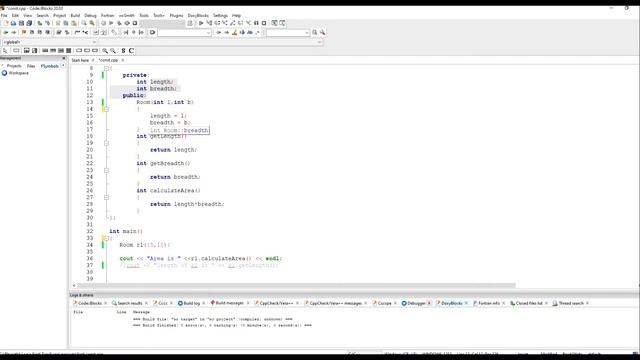Open the Plugins menu

pyautogui.click(x=176, y=16)
